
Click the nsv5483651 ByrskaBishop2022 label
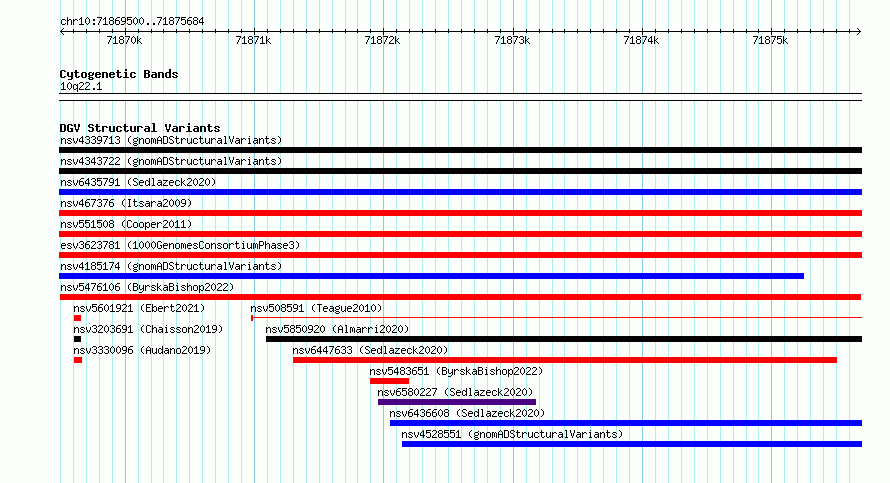pos(456,371)
